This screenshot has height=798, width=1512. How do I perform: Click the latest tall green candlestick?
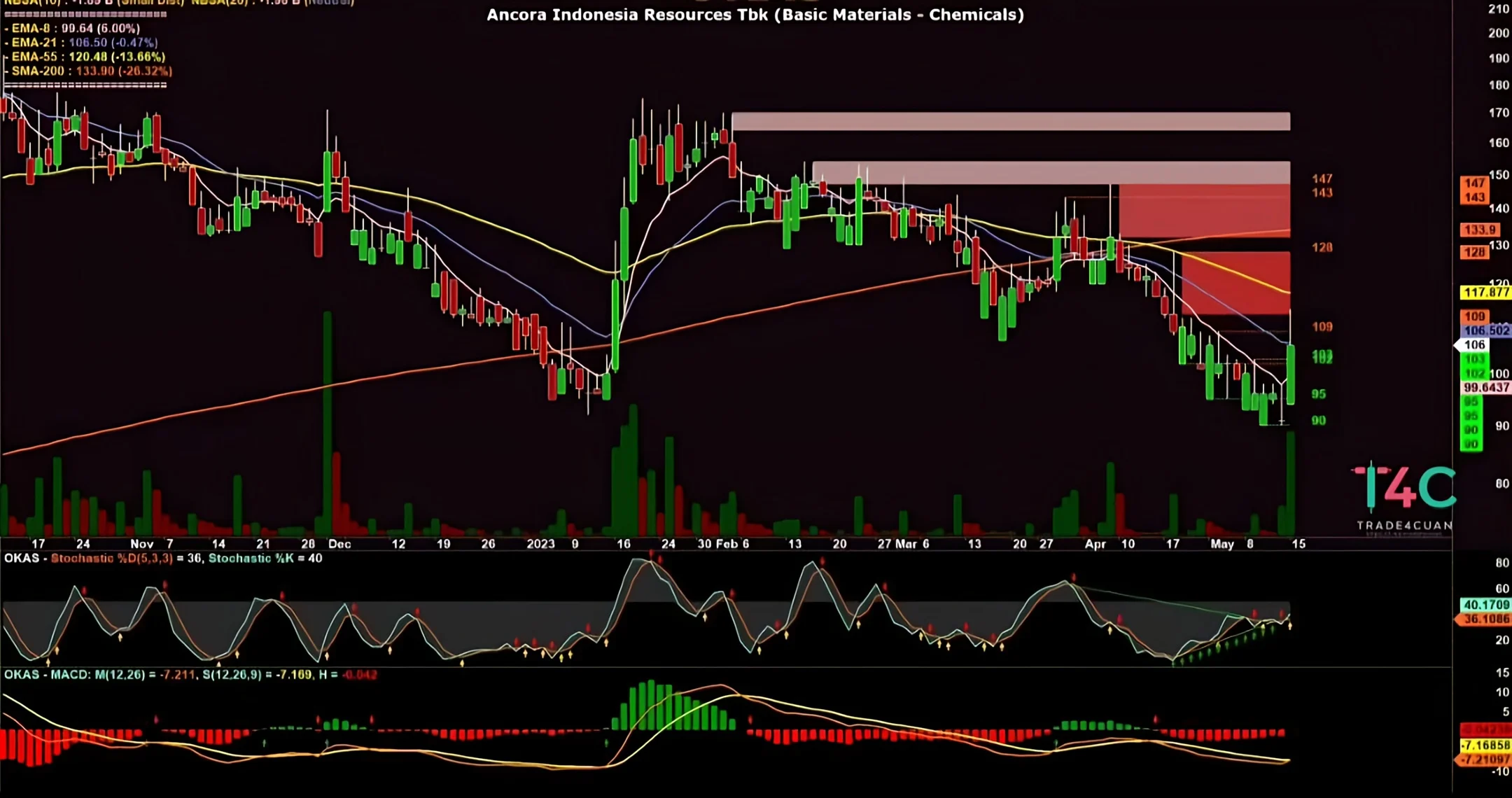click(x=1290, y=374)
